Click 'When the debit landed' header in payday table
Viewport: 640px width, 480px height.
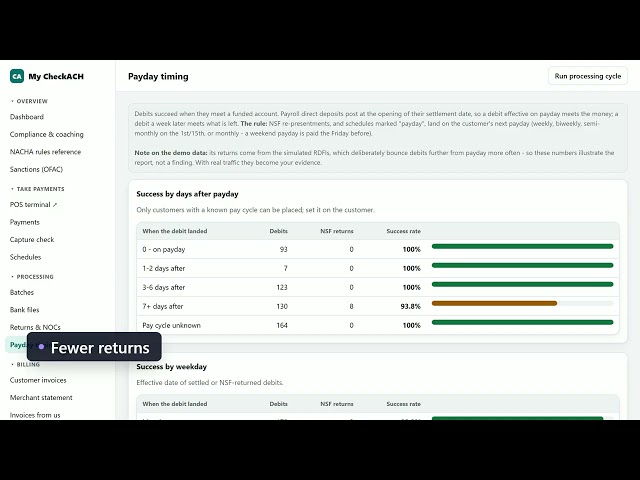175,231
